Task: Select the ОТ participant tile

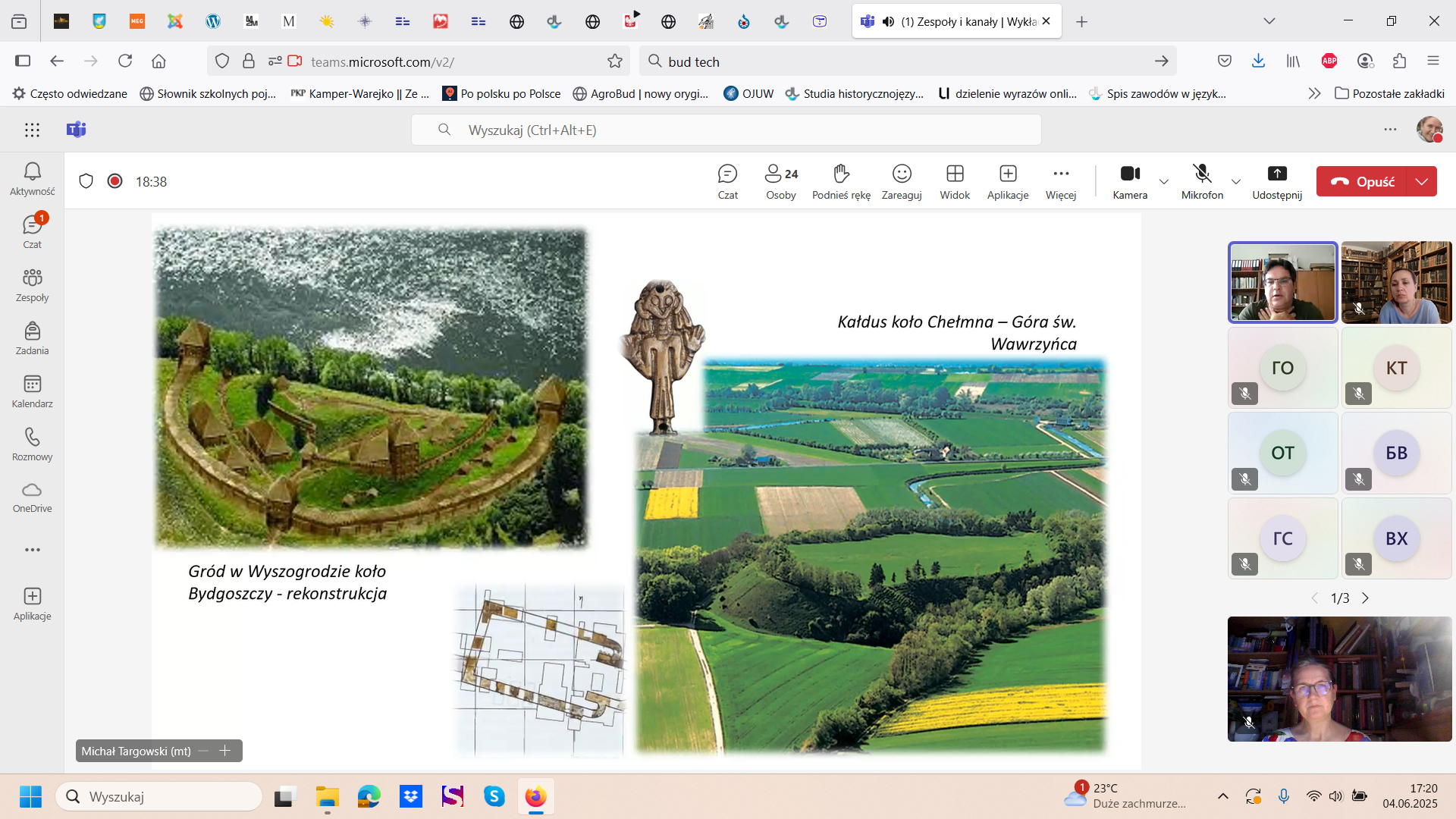Action: pos(1282,453)
